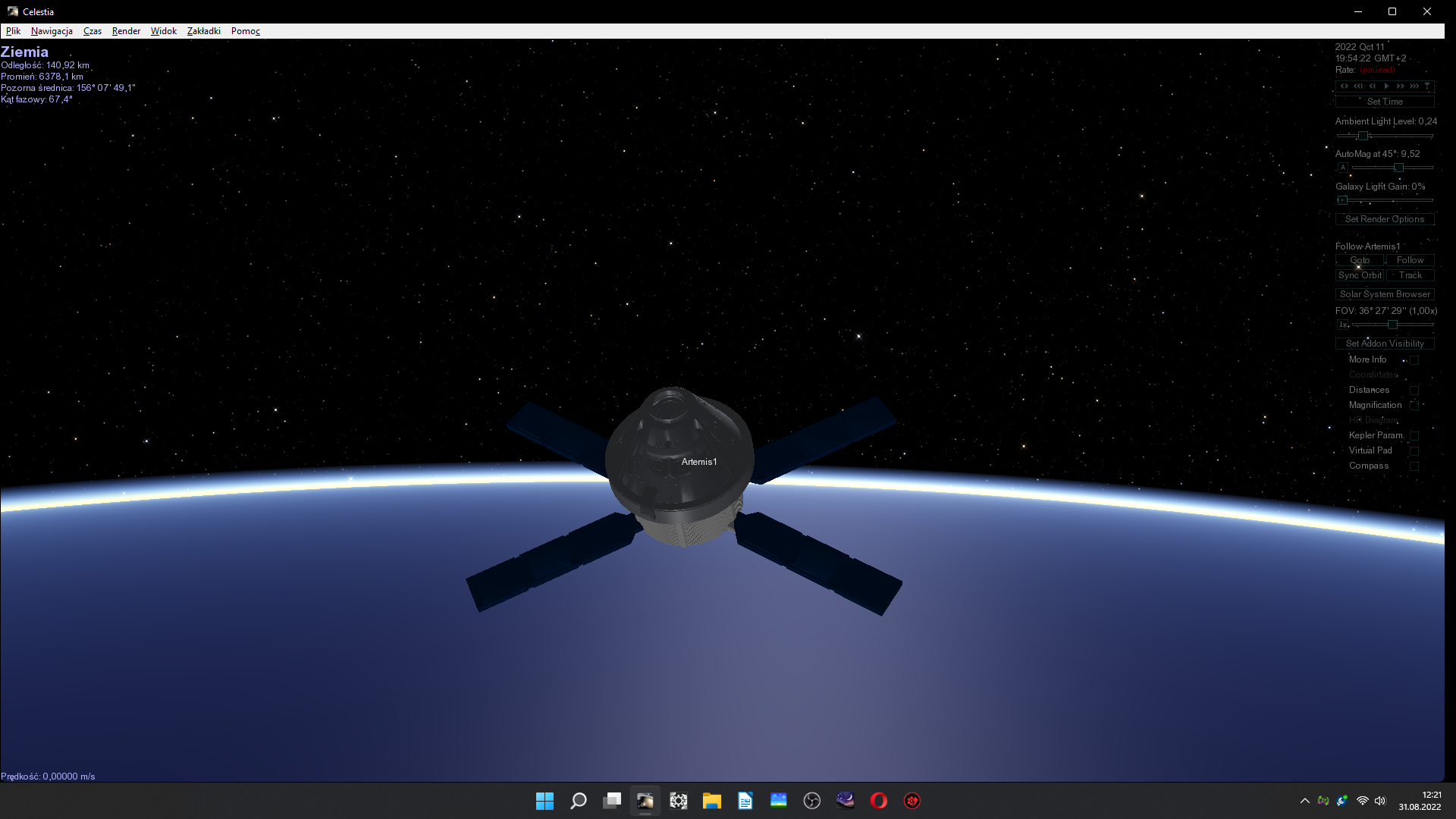Viewport: 1456px width, 819px height.
Task: Click the Sync Orbit button
Action: (x=1360, y=275)
